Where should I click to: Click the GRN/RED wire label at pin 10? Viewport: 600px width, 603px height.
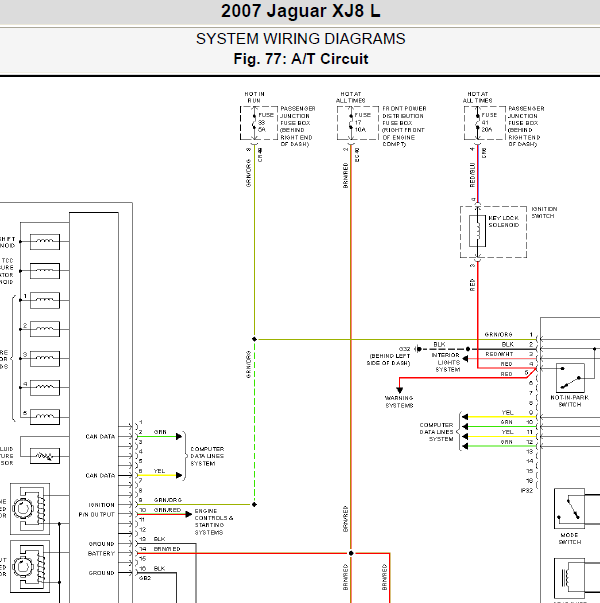[x=167, y=510]
